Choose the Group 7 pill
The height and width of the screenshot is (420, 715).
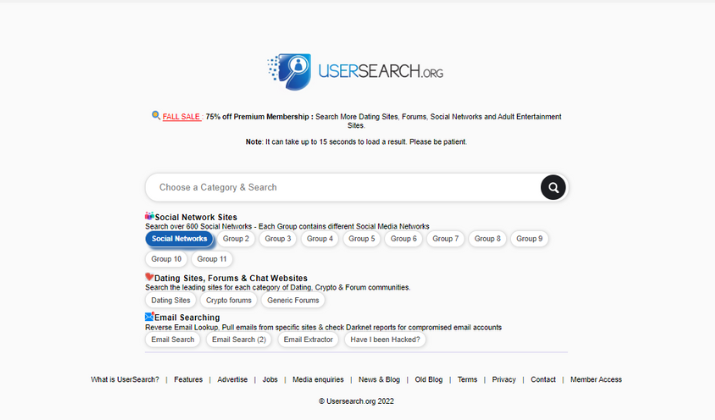pos(446,239)
